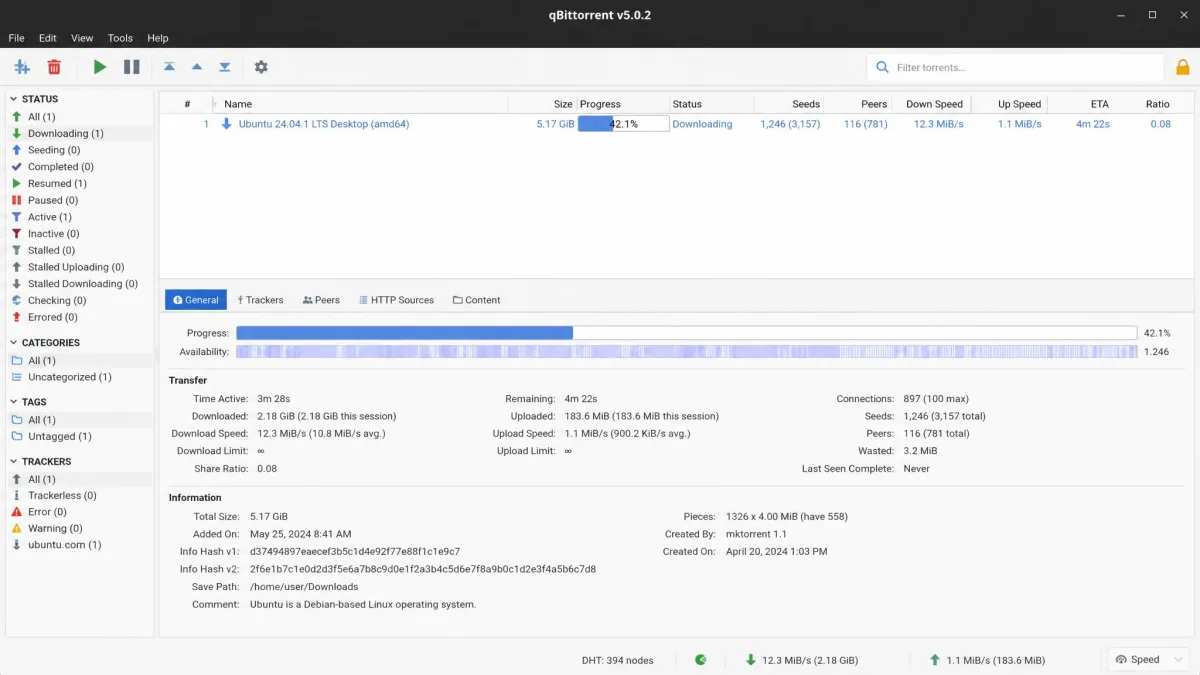Click the Info Hash v1 value
Screen dimensions: 1200x675
tap(355, 552)
